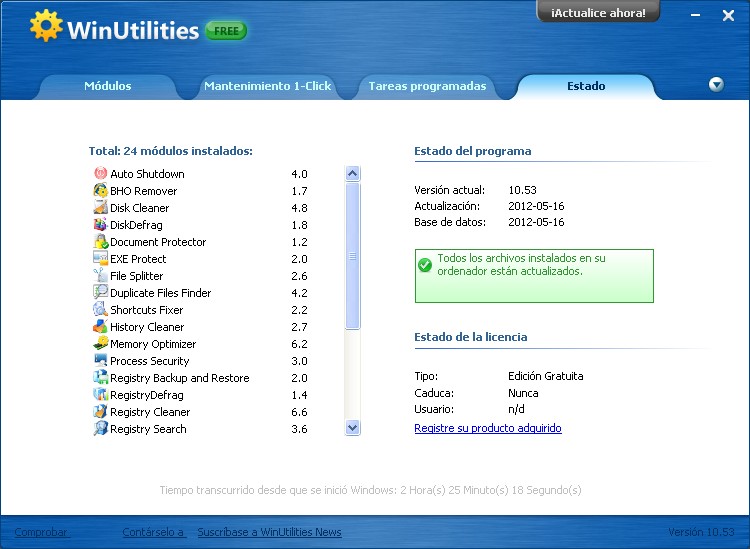The image size is (750, 549).
Task: Go to the Tareas programadas tab
Action: coord(427,86)
